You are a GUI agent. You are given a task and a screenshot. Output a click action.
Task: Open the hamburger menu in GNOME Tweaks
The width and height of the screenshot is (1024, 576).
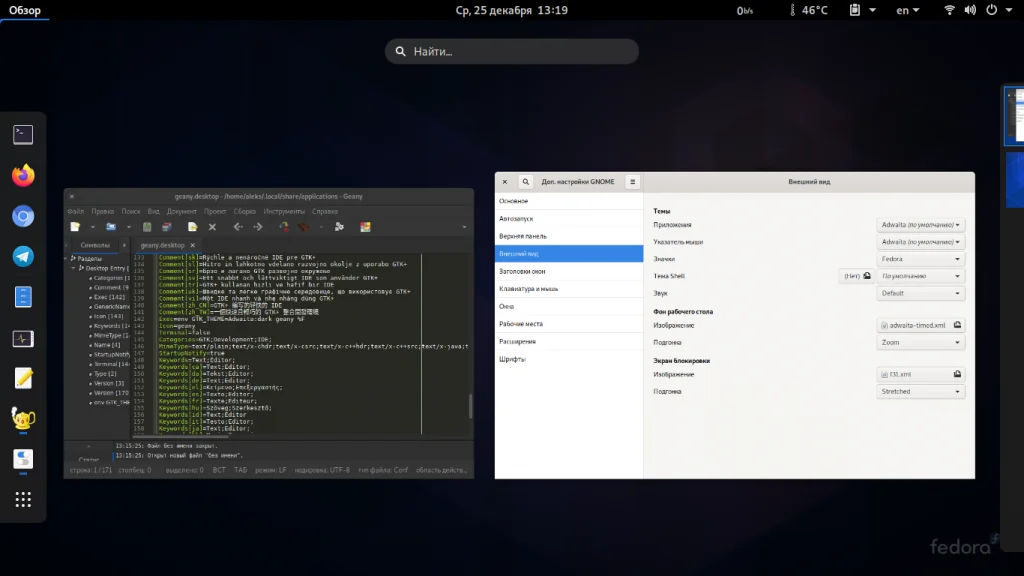[x=632, y=182]
